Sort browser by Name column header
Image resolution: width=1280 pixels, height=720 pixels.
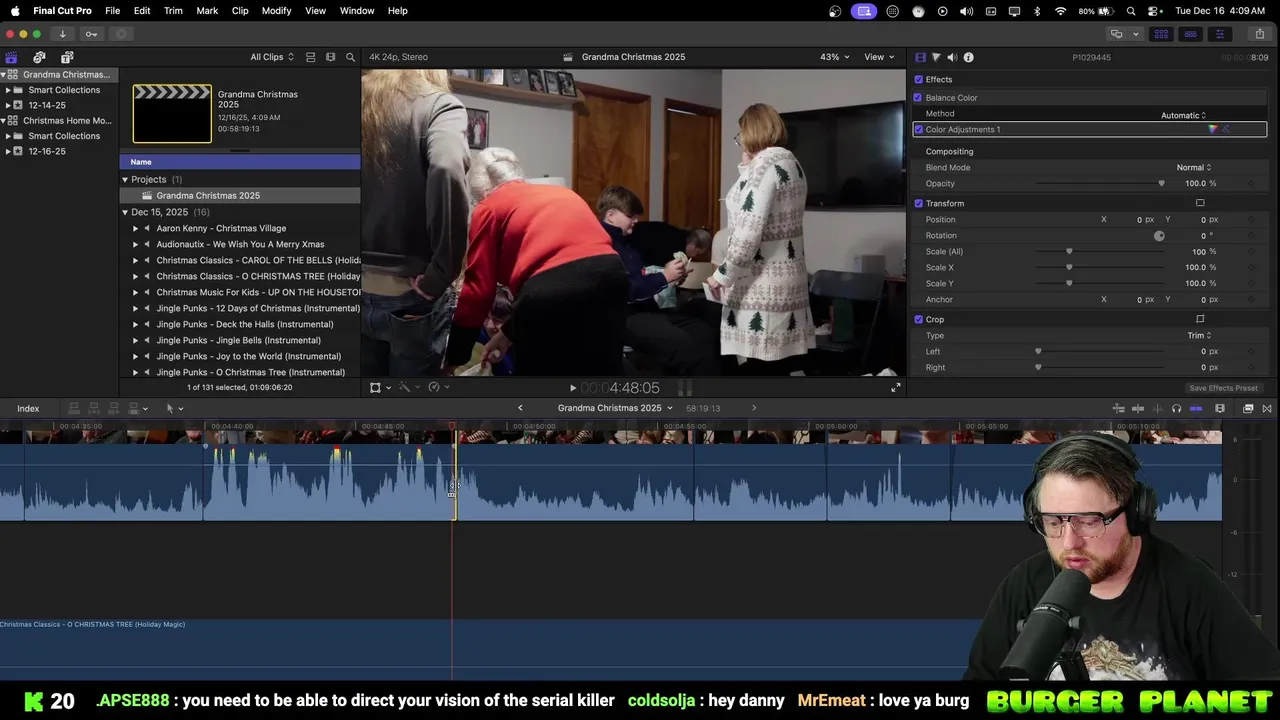coord(240,162)
